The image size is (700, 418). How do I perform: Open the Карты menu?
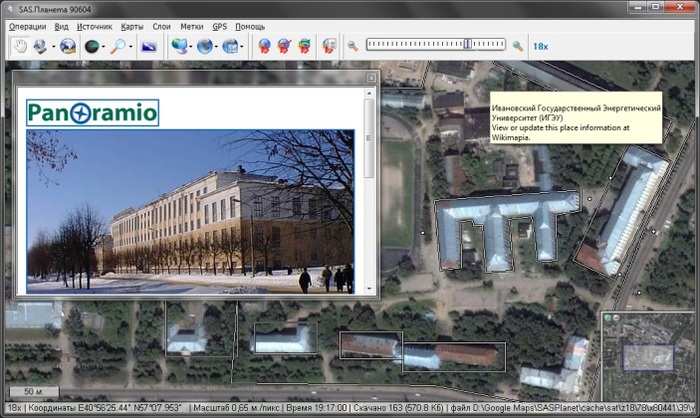point(132,25)
